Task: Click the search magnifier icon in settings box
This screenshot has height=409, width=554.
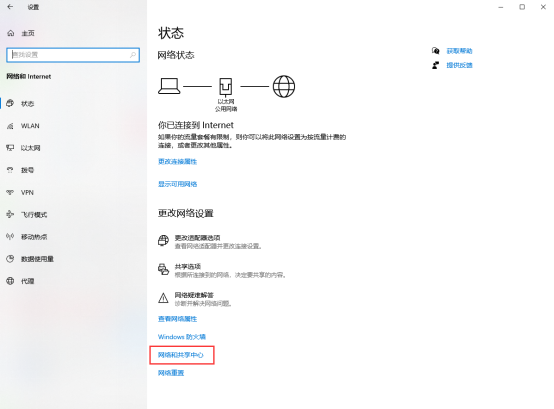Action: click(x=133, y=55)
